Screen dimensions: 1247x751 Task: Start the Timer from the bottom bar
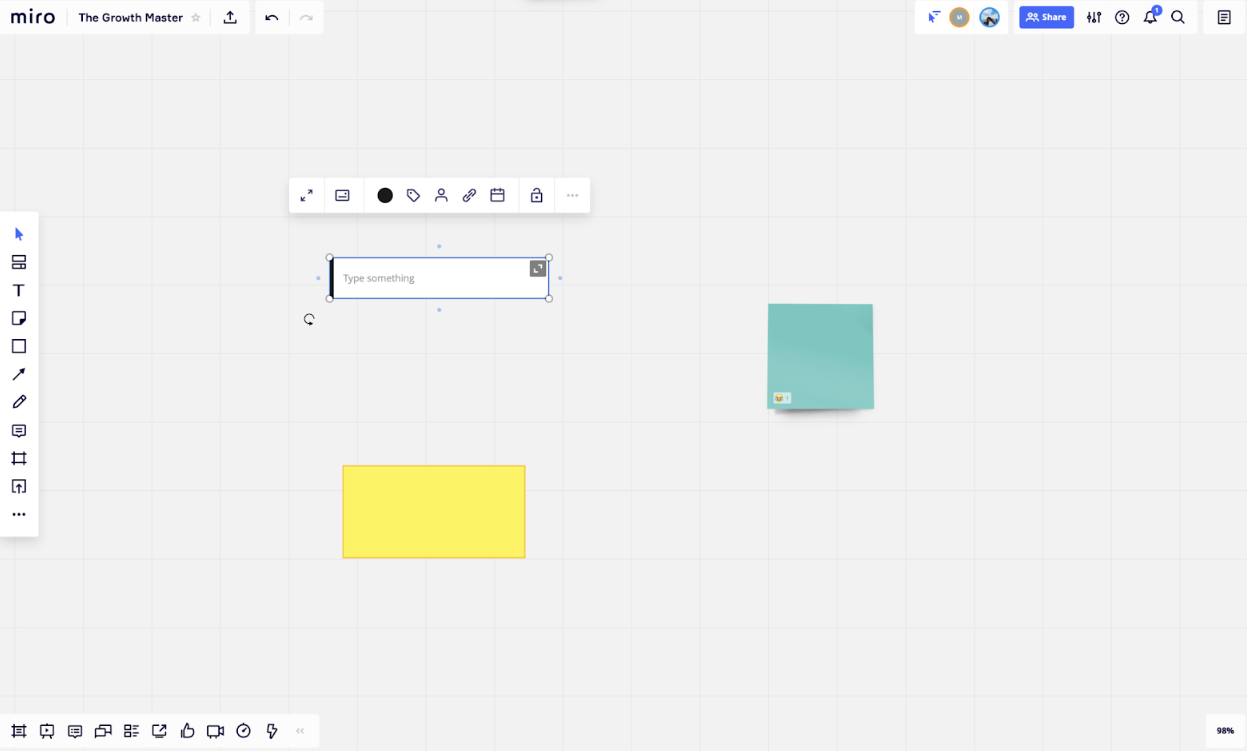tap(243, 731)
